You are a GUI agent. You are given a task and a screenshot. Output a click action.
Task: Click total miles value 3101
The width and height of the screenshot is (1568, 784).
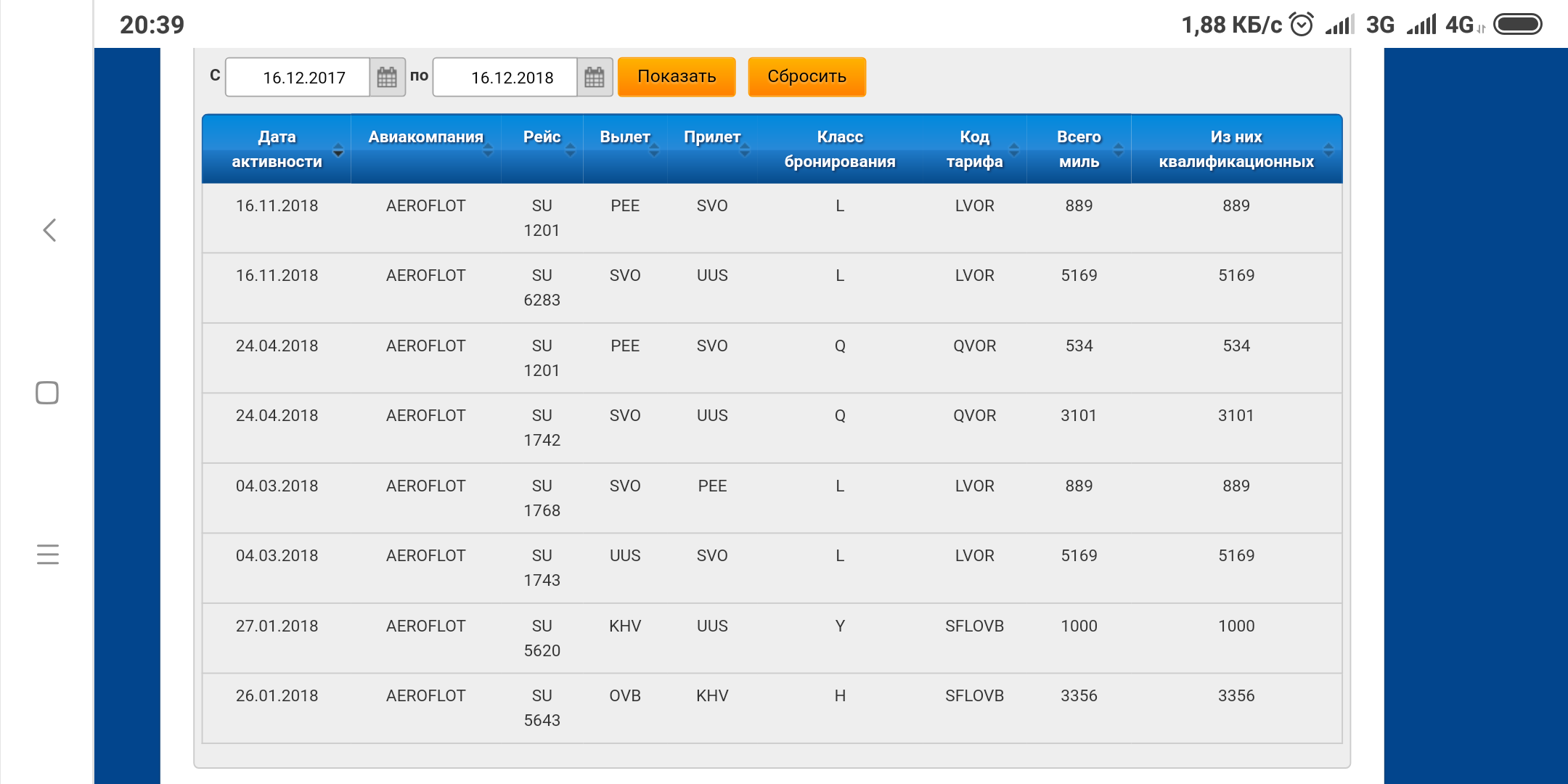(x=1079, y=415)
